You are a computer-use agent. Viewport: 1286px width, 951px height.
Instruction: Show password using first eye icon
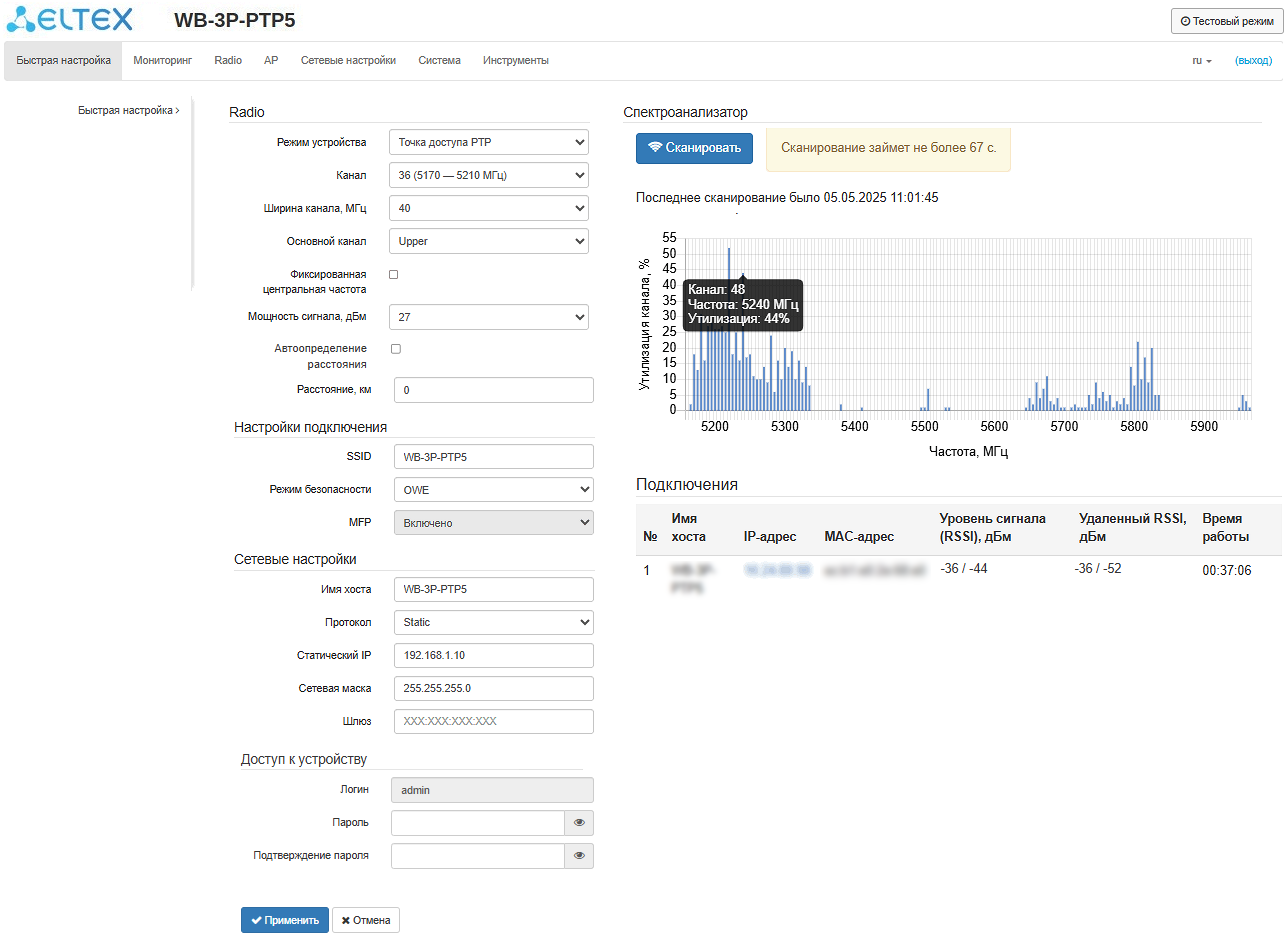[579, 823]
